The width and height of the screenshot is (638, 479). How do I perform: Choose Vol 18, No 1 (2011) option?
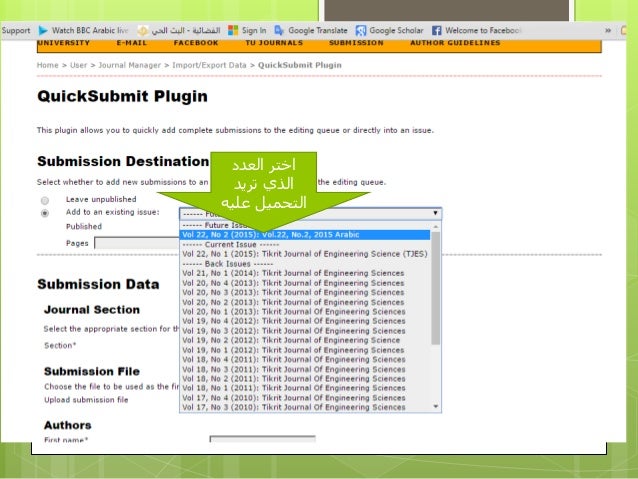[x=305, y=388]
